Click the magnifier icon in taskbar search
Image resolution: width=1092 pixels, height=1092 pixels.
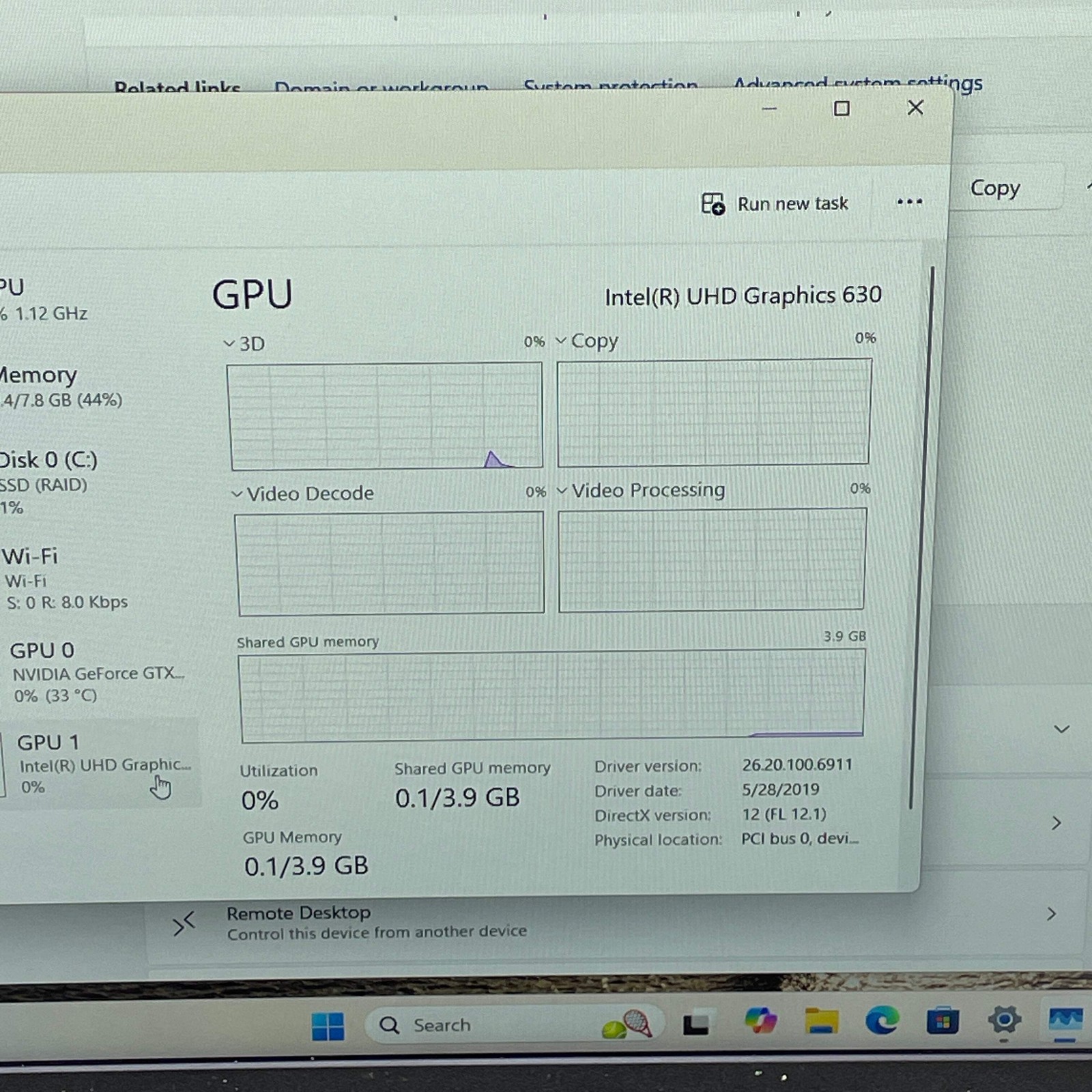(x=389, y=1025)
